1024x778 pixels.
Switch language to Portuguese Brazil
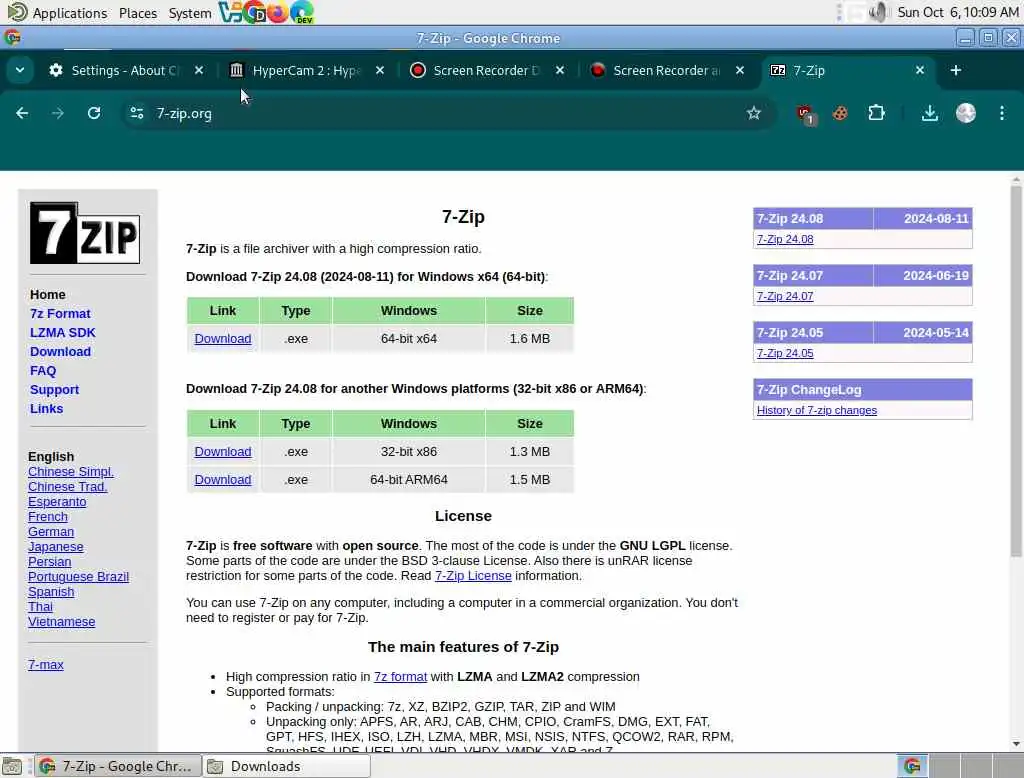(x=78, y=577)
